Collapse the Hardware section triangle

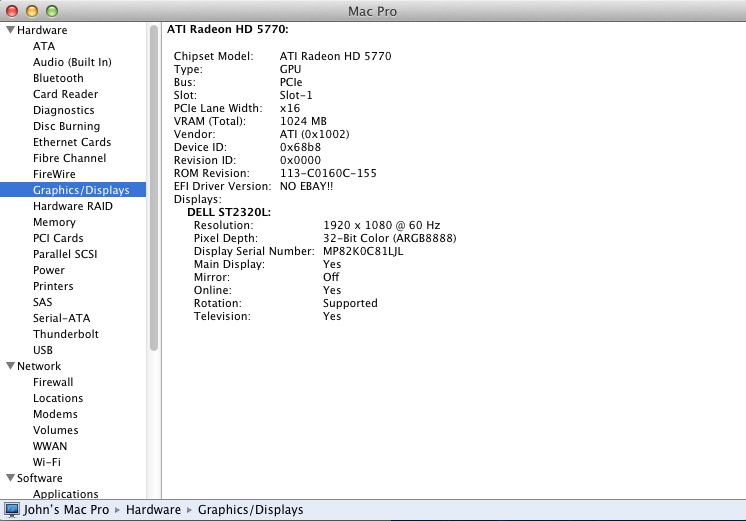[x=10, y=30]
